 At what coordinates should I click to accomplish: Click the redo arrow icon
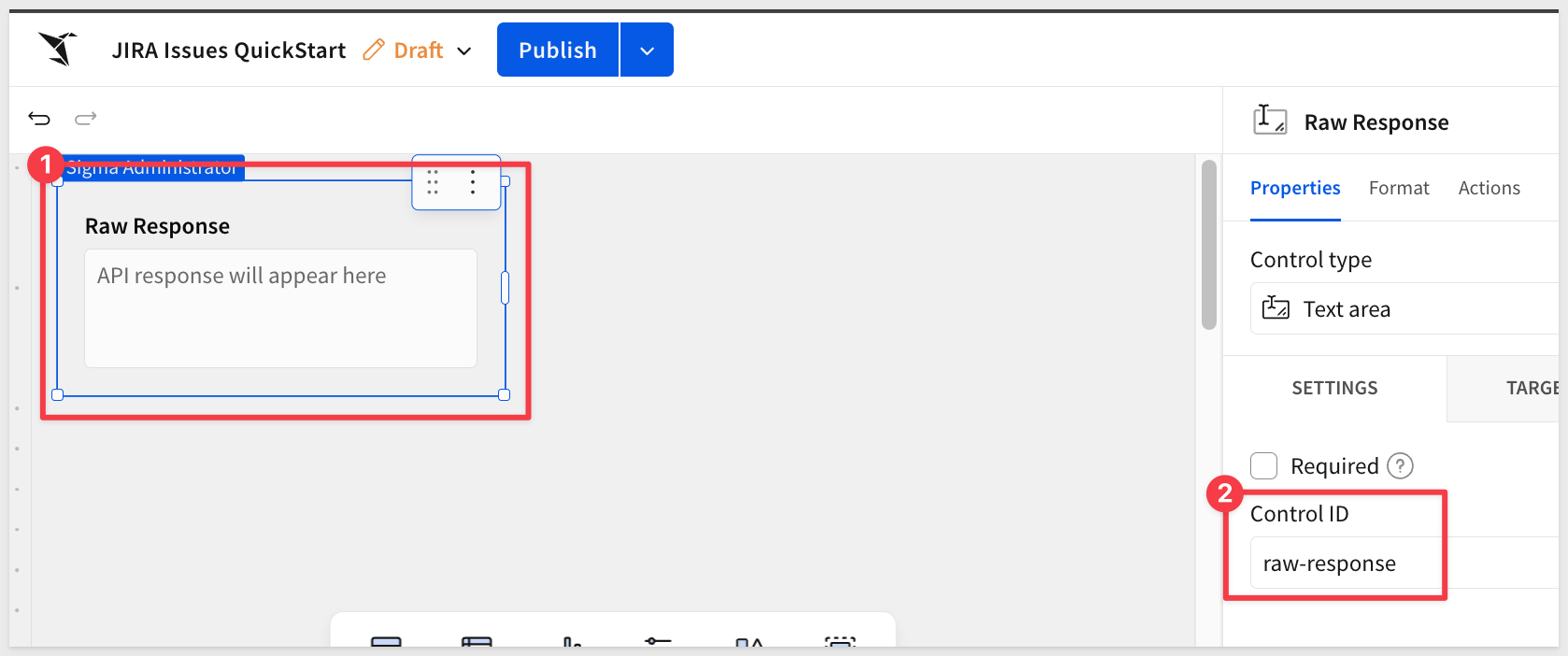click(86, 118)
